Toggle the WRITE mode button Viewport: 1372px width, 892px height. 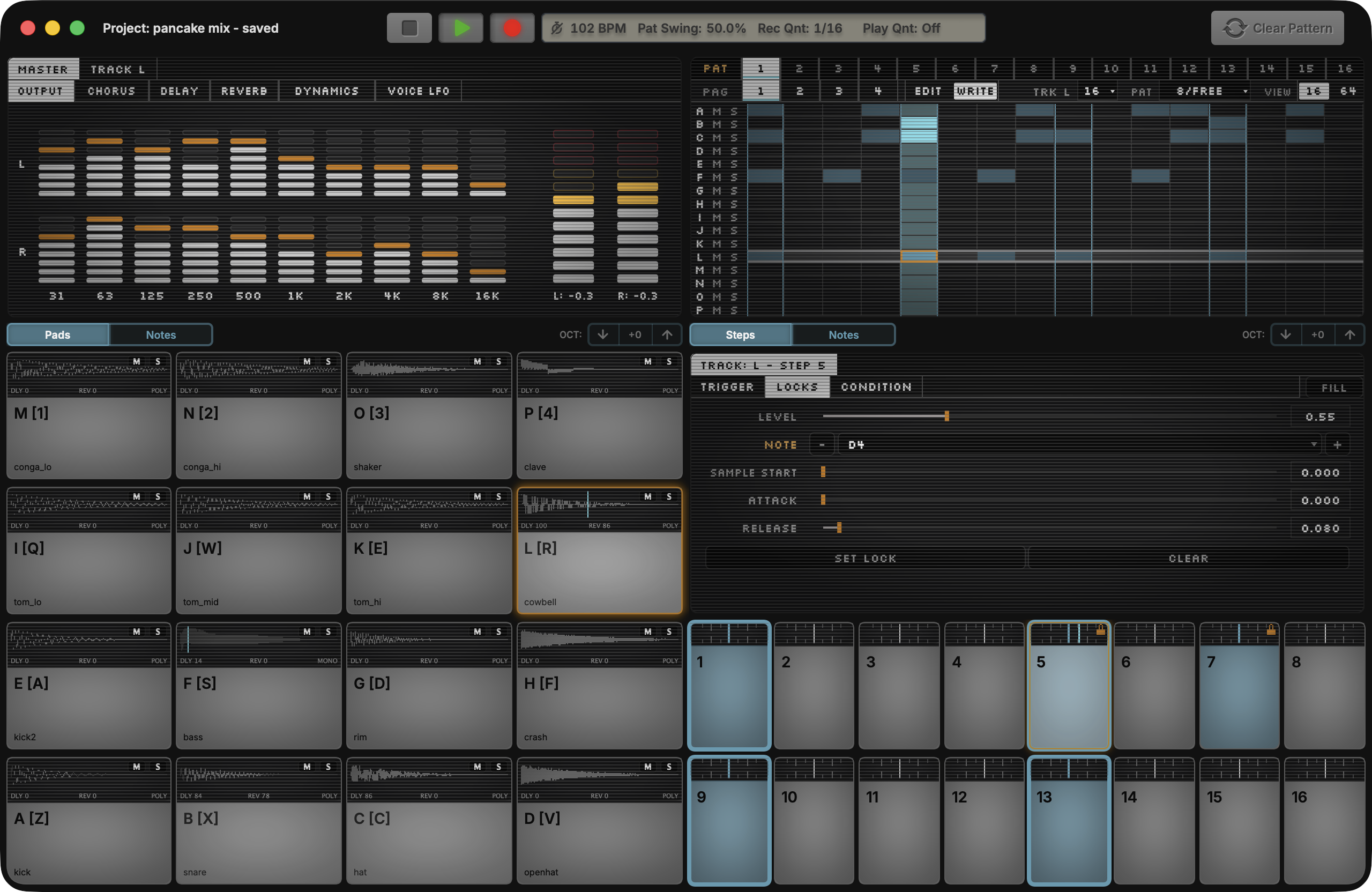[975, 91]
